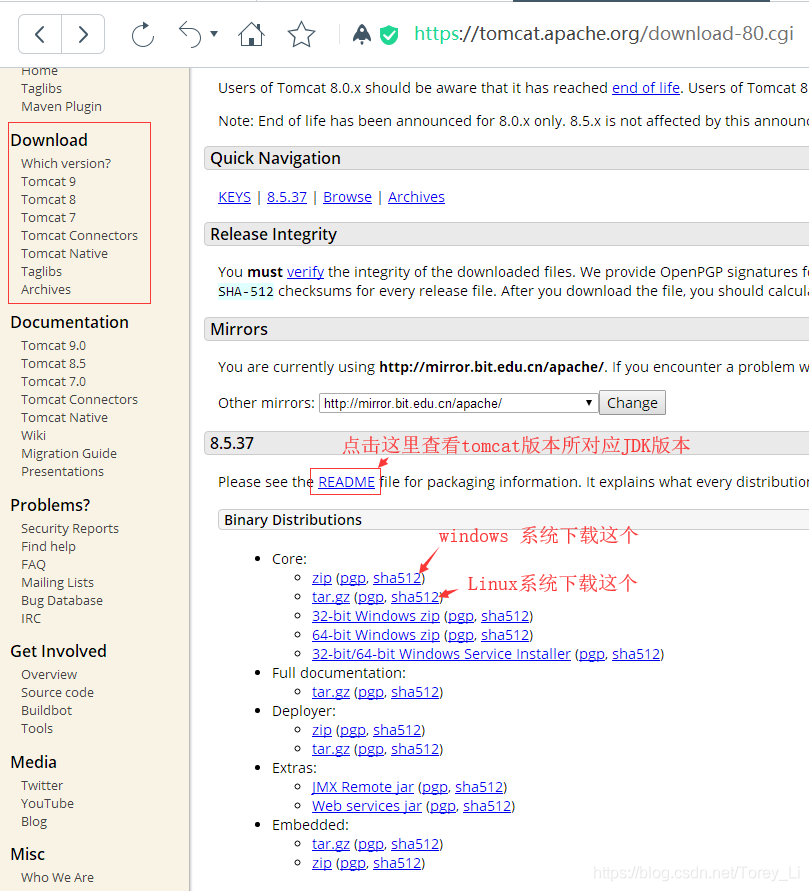Open Maven Plugin sidebar link
The image size is (809, 891).
[x=61, y=107]
